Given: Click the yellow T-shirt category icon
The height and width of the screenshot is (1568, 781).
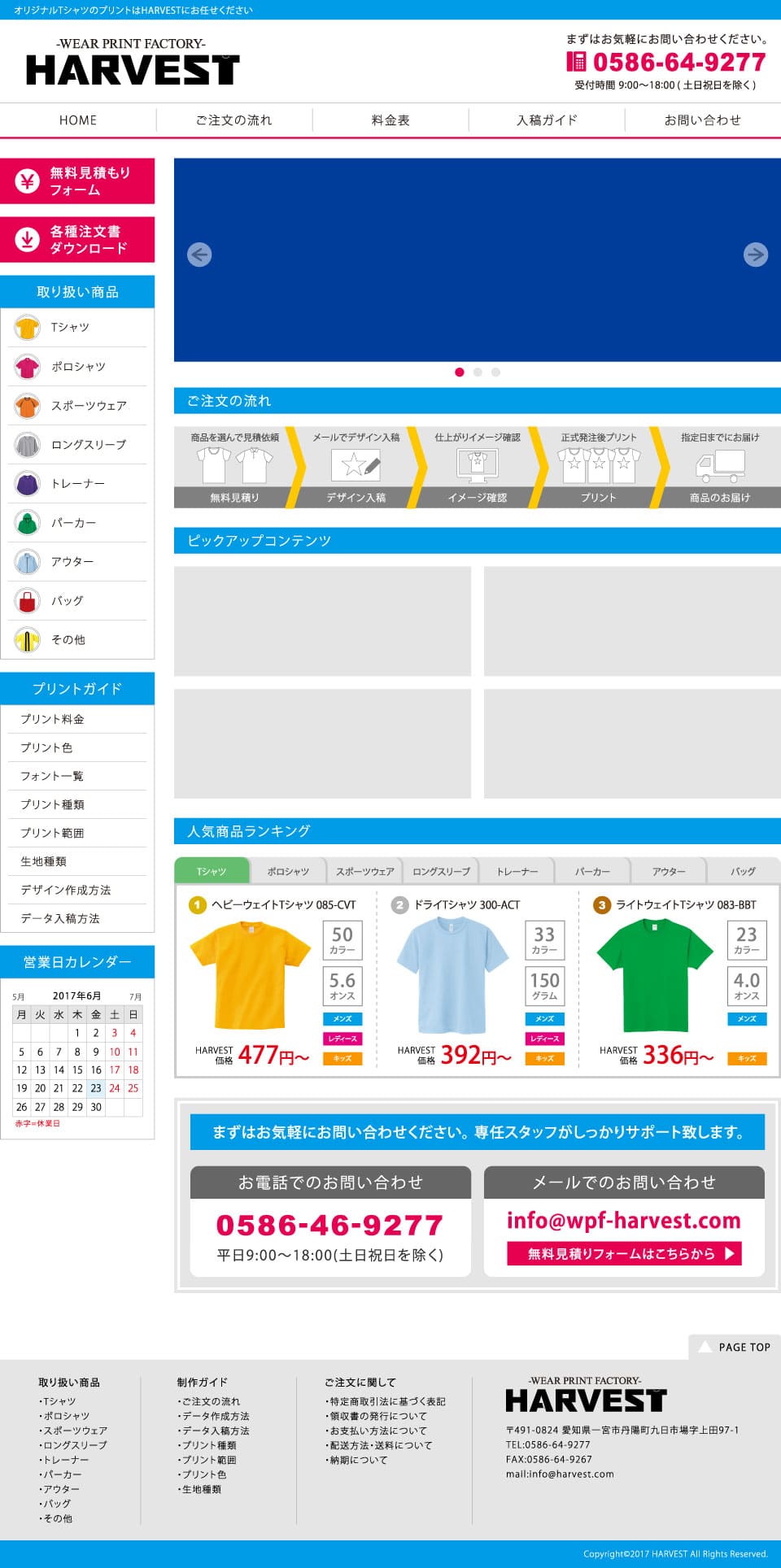Looking at the screenshot, I should tap(27, 328).
